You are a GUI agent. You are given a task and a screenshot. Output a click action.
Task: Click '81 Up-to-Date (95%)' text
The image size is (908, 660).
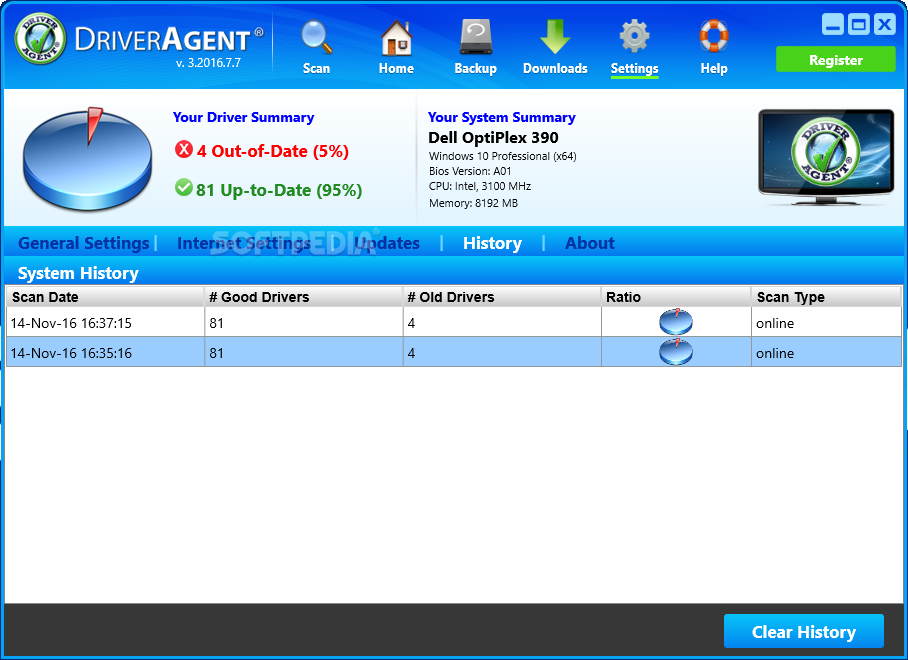click(279, 190)
